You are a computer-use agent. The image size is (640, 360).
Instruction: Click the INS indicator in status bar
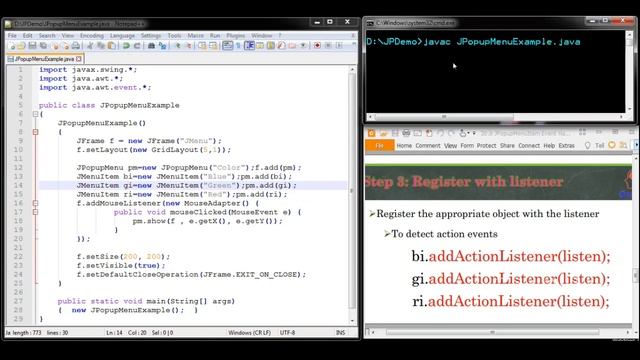(340, 333)
